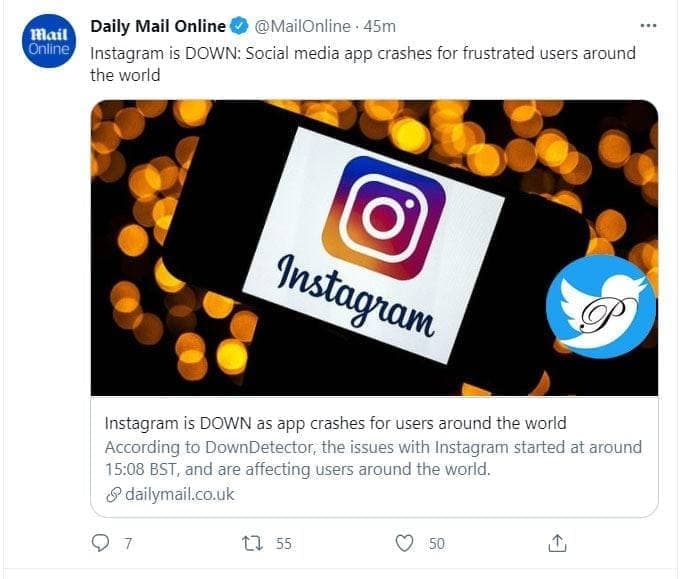The height and width of the screenshot is (579, 685).
Task: Open the @MailOnline handle
Action: pyautogui.click(x=302, y=27)
